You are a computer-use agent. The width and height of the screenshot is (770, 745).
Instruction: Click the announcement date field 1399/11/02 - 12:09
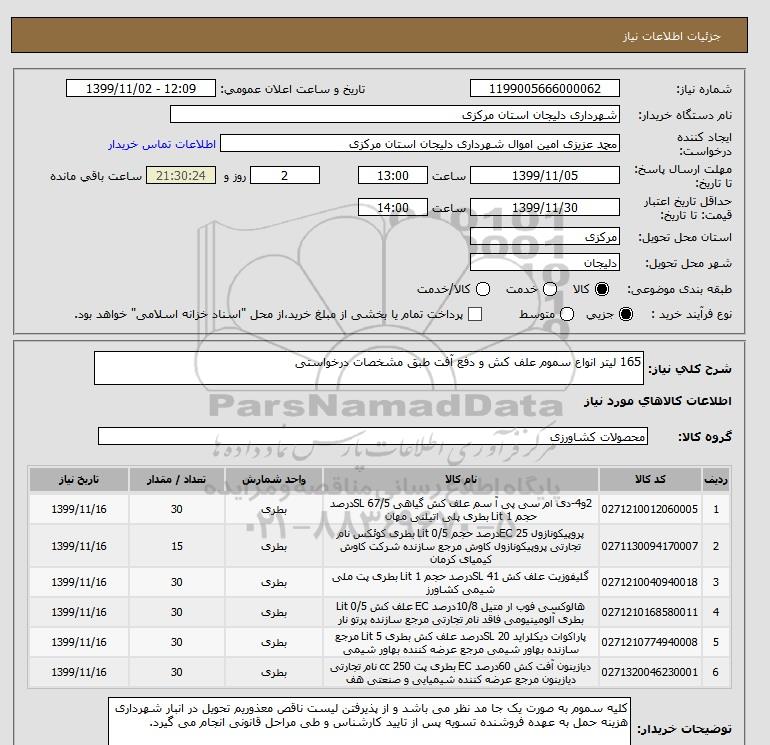pyautogui.click(x=141, y=88)
